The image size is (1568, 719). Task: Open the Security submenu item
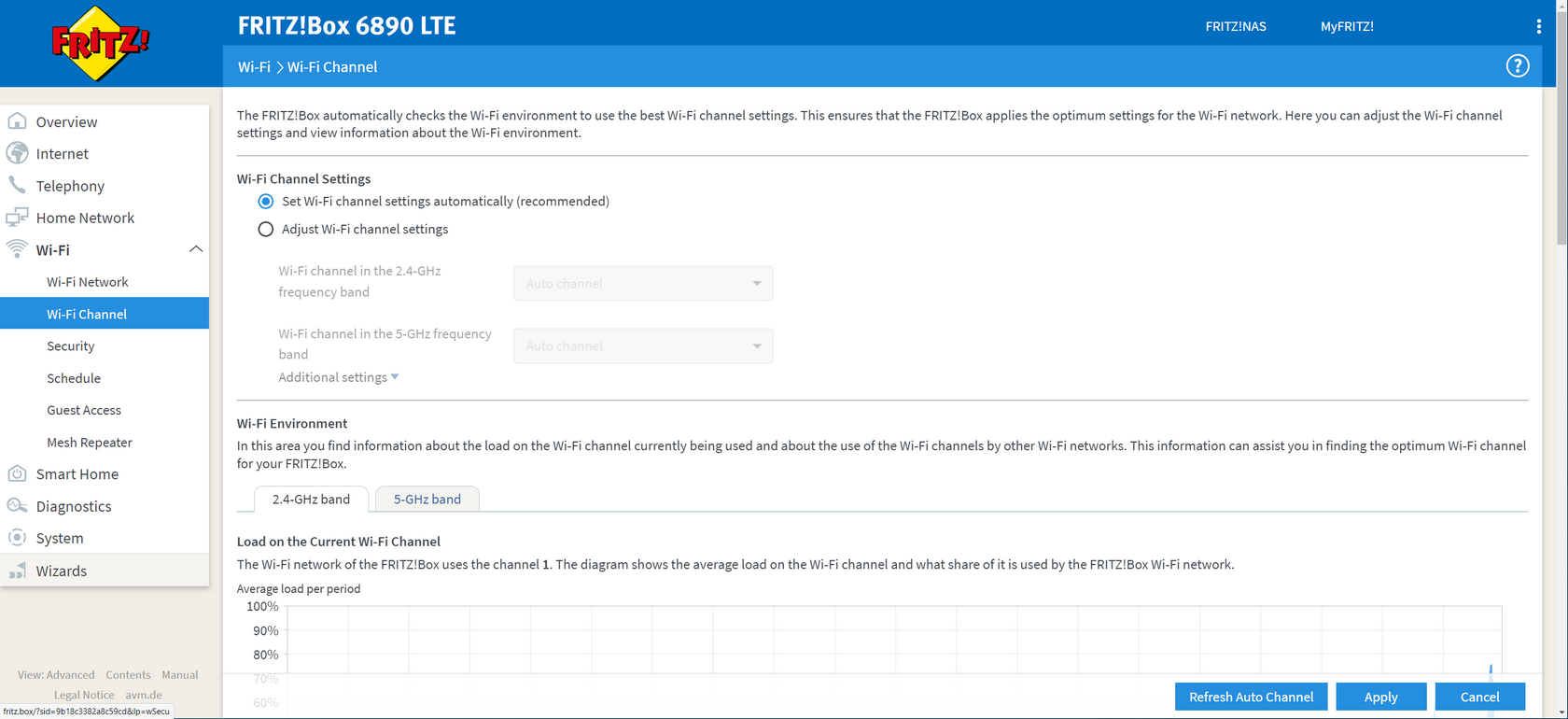[71, 345]
